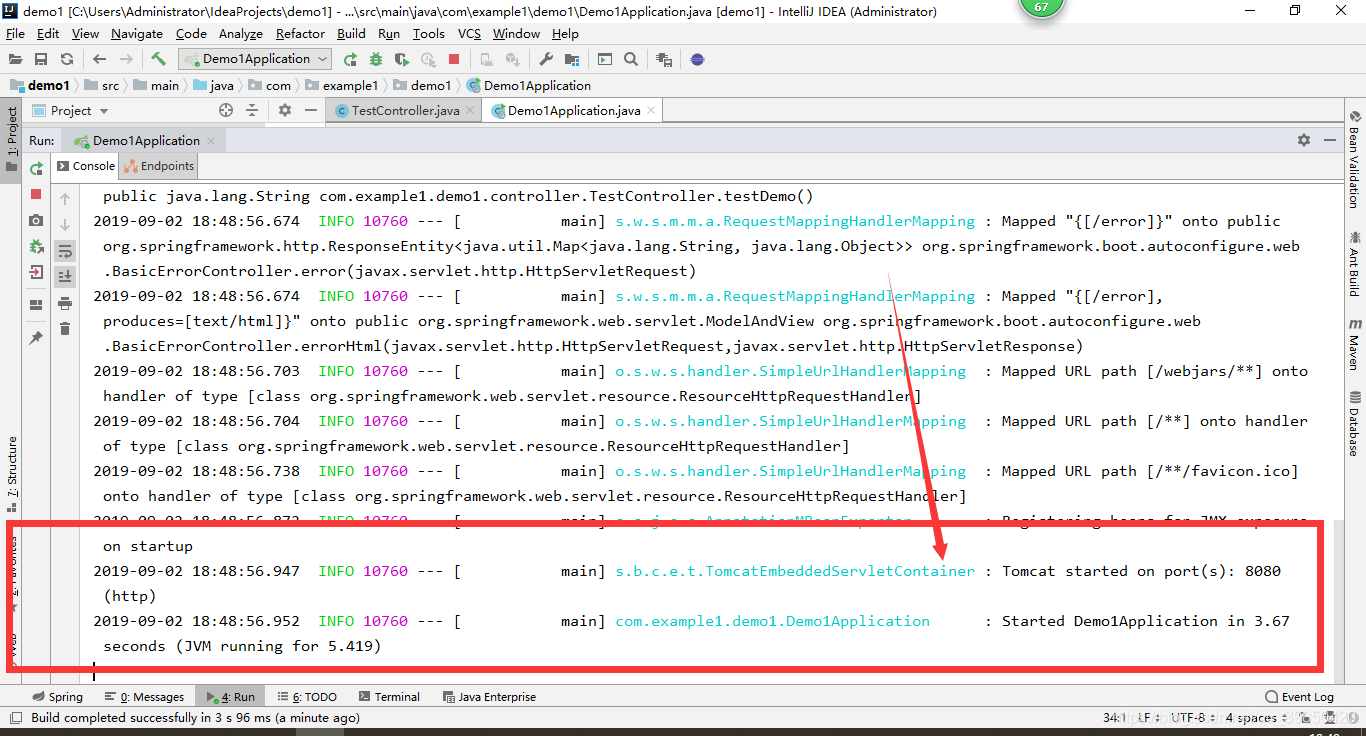Navigate forward with the right arrow icon
The image size is (1366, 736).
(x=126, y=59)
